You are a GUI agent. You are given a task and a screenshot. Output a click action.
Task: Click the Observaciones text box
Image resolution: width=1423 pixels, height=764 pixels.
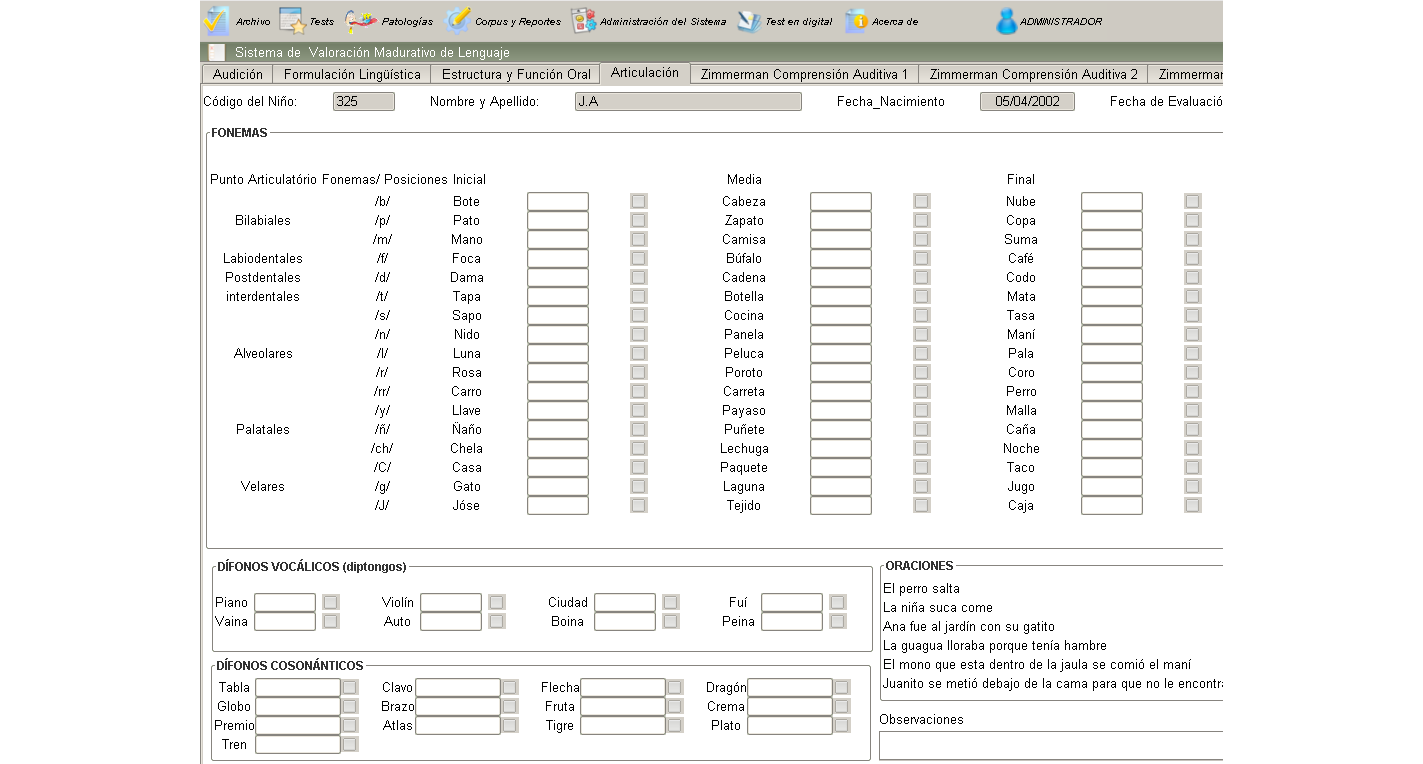click(x=1050, y=745)
